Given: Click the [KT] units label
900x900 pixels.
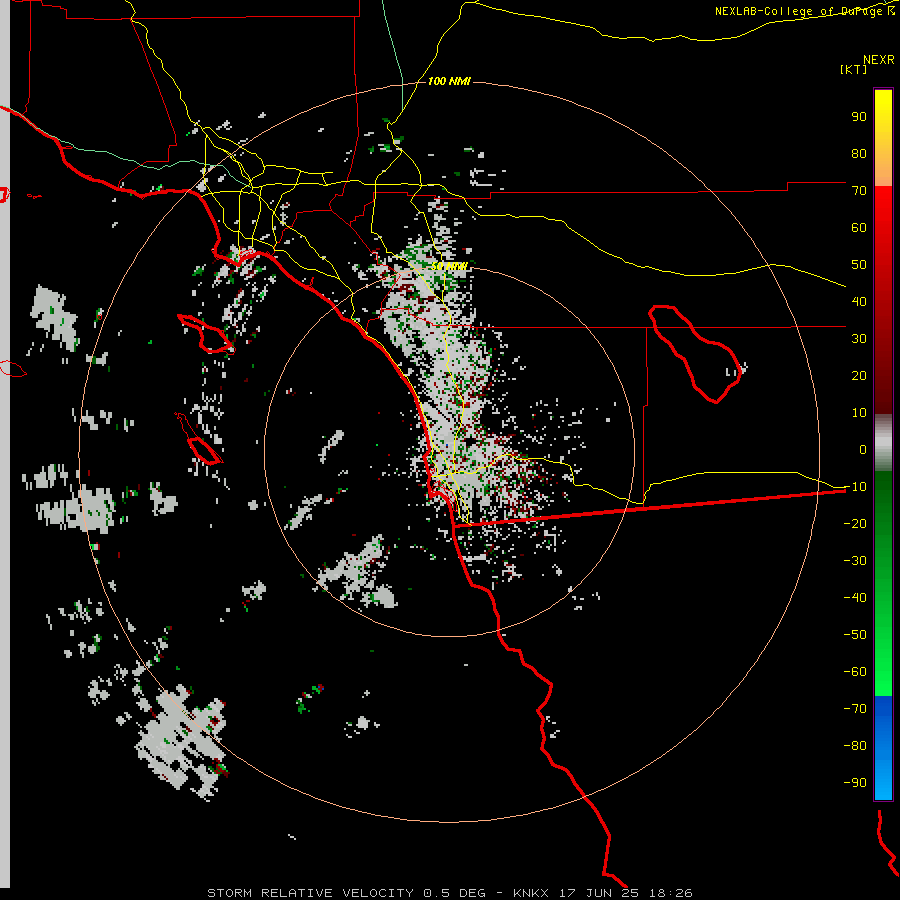Looking at the screenshot, I should (x=854, y=69).
